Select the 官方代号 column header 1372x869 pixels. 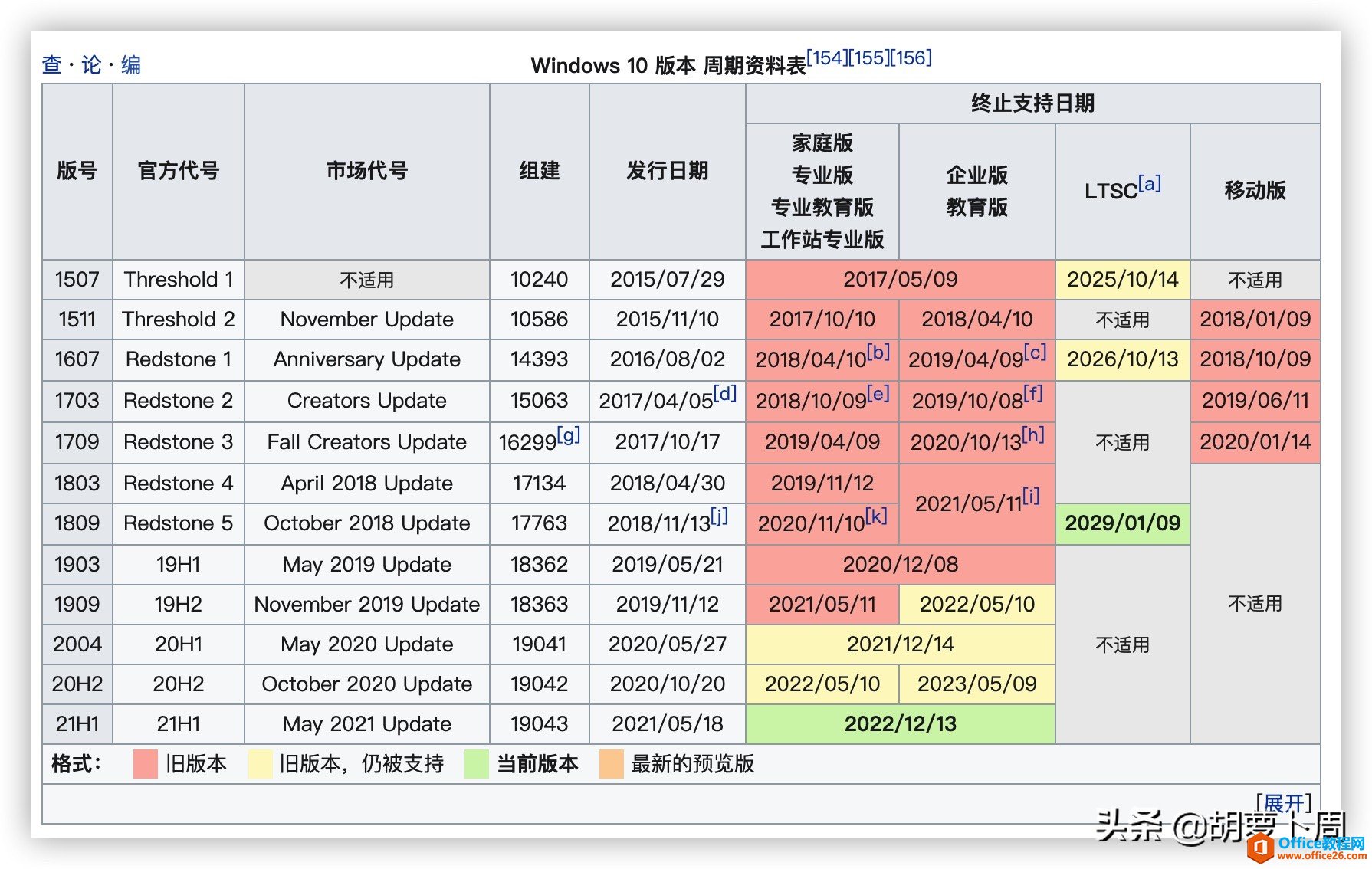click(179, 171)
